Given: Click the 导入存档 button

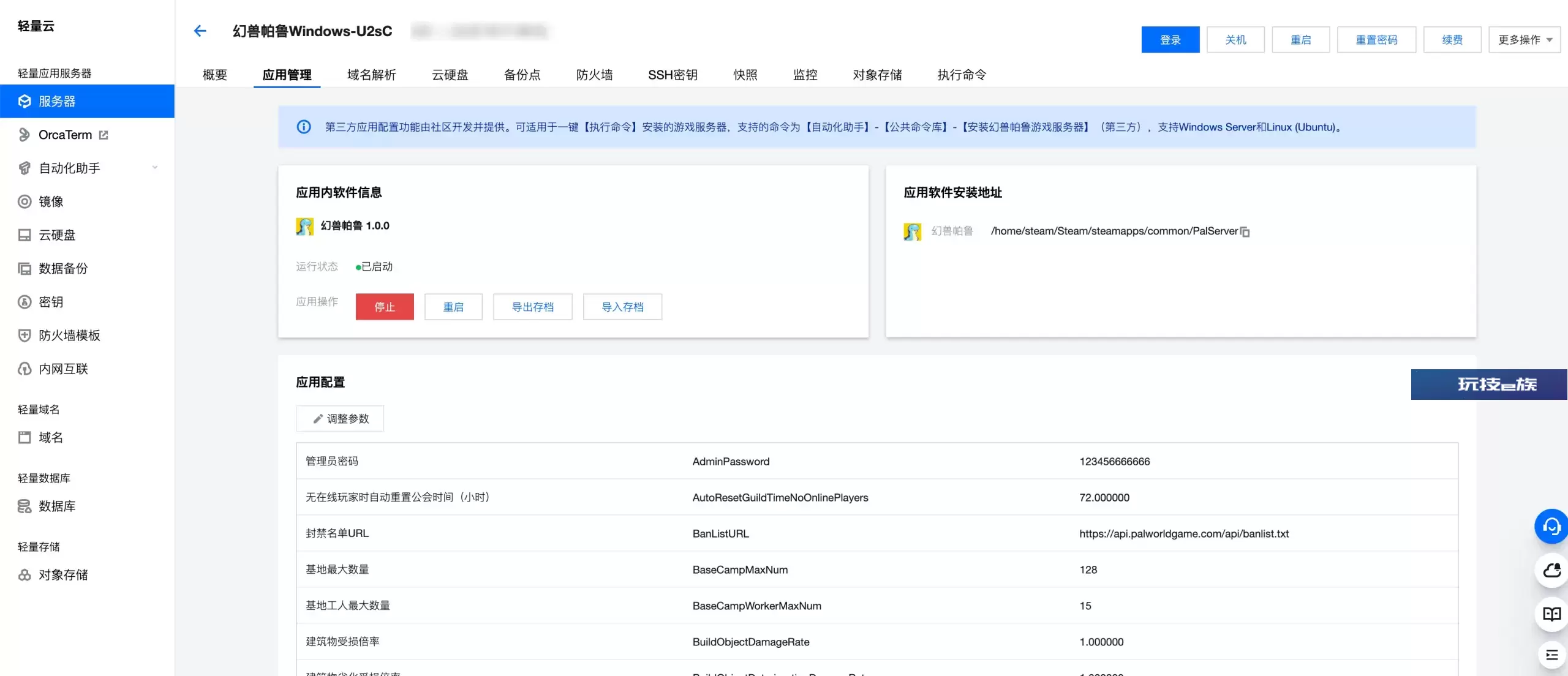Looking at the screenshot, I should (x=622, y=307).
